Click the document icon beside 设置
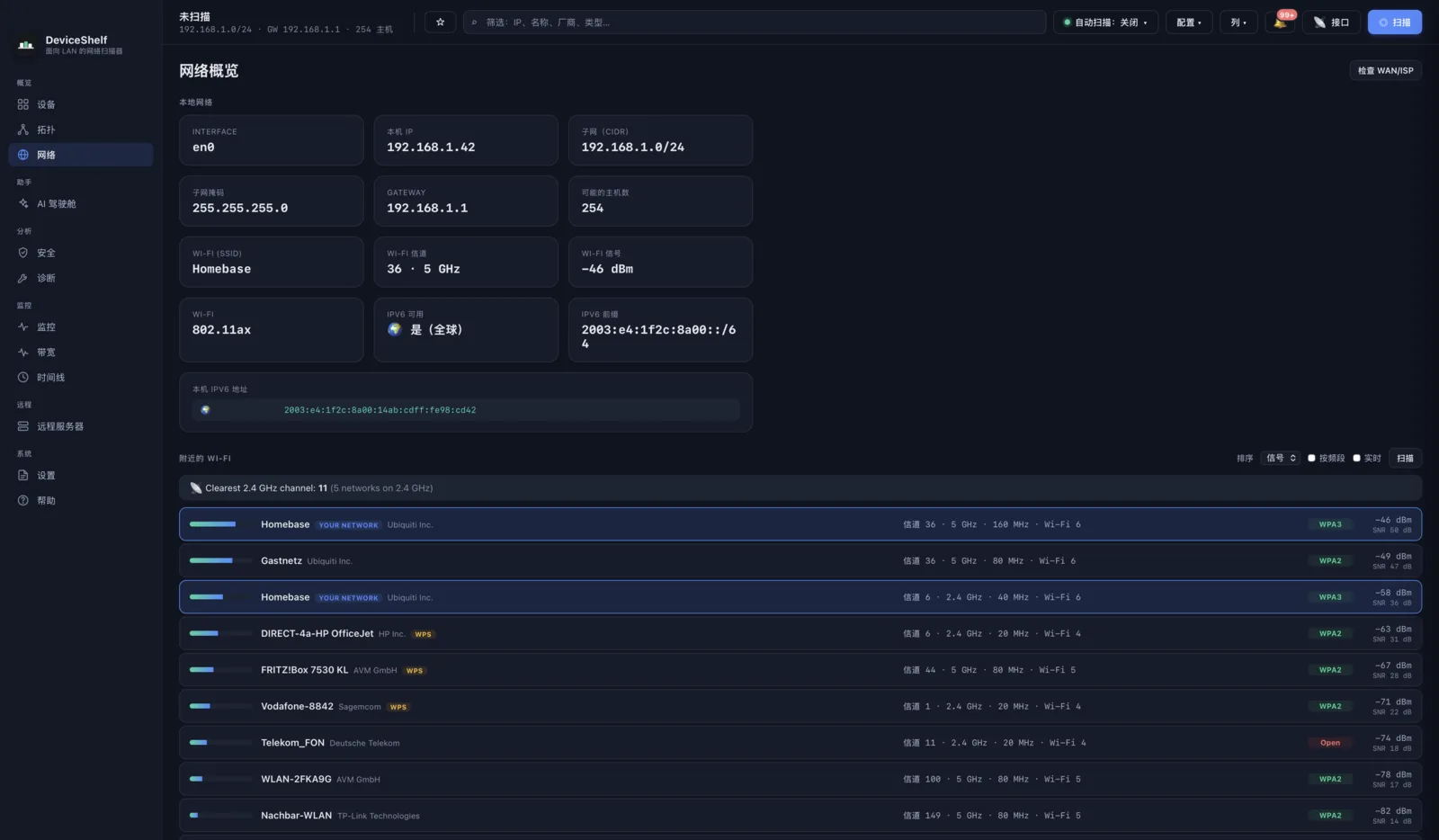 tap(23, 476)
